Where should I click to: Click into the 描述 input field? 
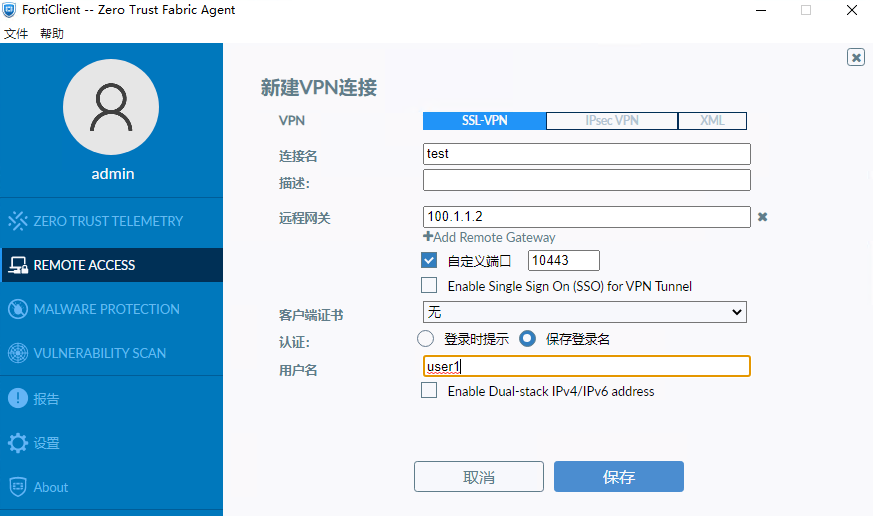tap(586, 180)
